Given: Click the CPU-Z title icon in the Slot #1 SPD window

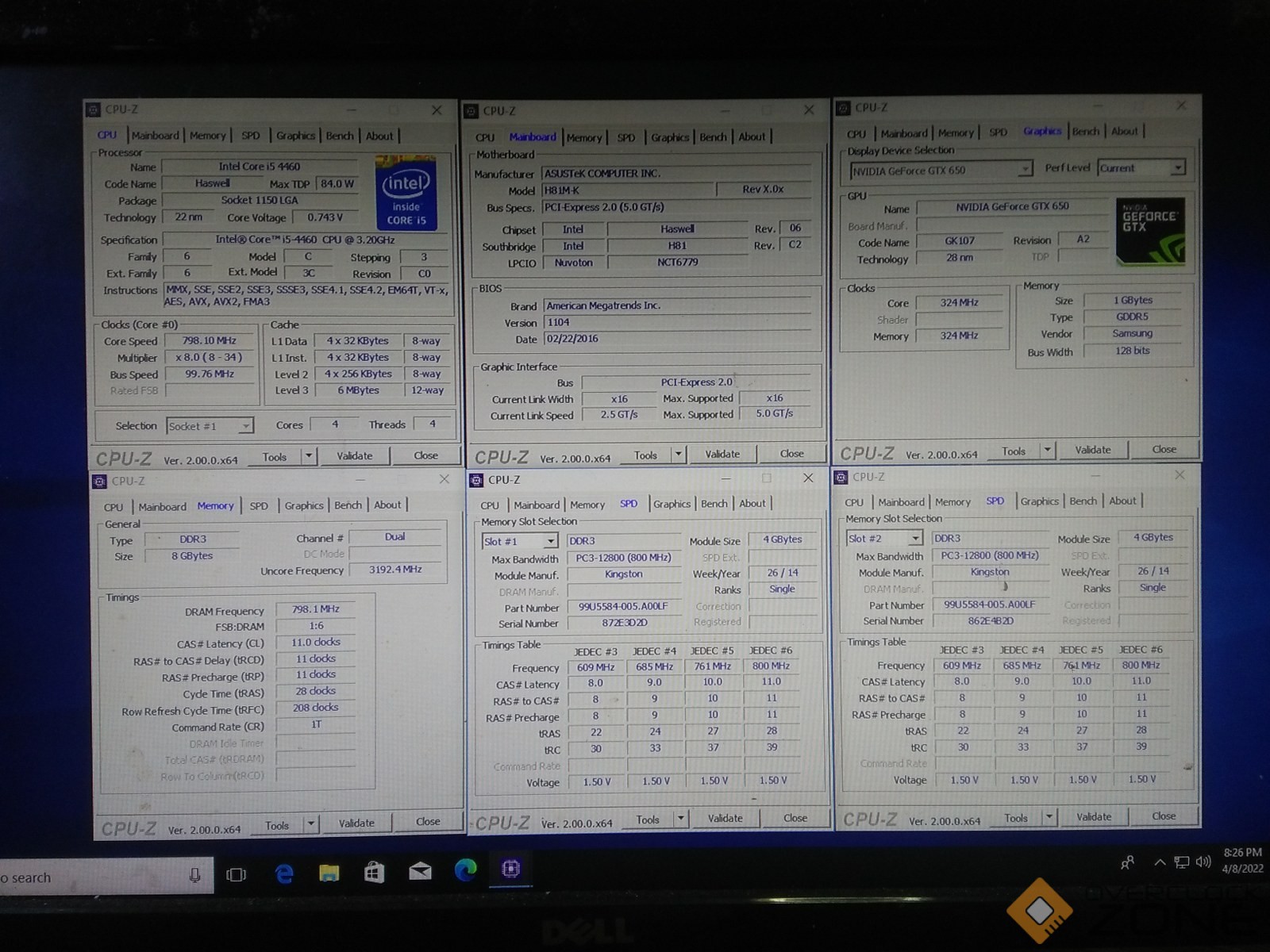Looking at the screenshot, I should [x=476, y=480].
